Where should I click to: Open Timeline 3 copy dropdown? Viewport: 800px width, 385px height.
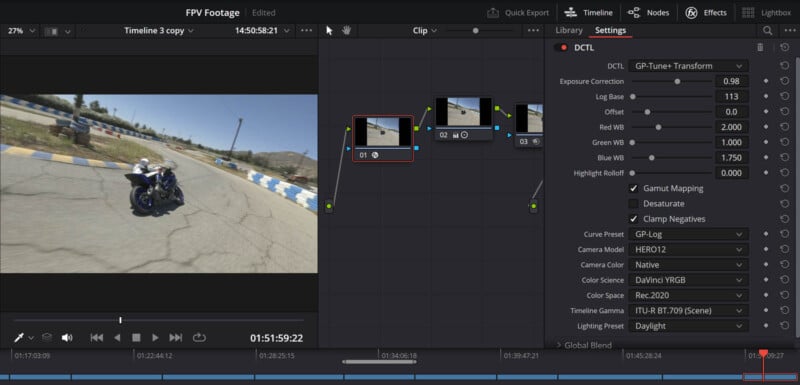pyautogui.click(x=159, y=31)
